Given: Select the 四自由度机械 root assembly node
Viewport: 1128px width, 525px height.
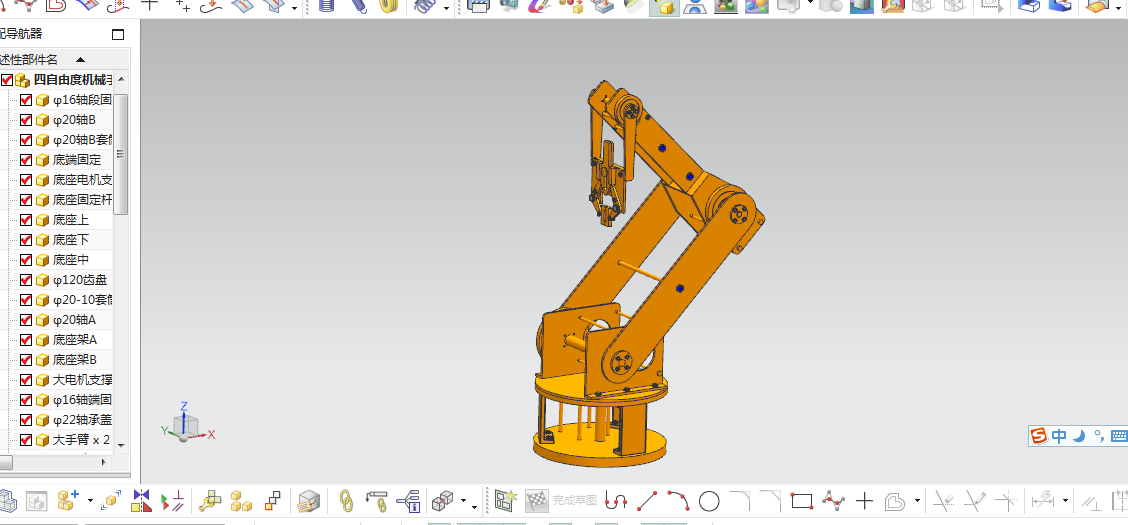Looking at the screenshot, I should pyautogui.click(x=73, y=80).
